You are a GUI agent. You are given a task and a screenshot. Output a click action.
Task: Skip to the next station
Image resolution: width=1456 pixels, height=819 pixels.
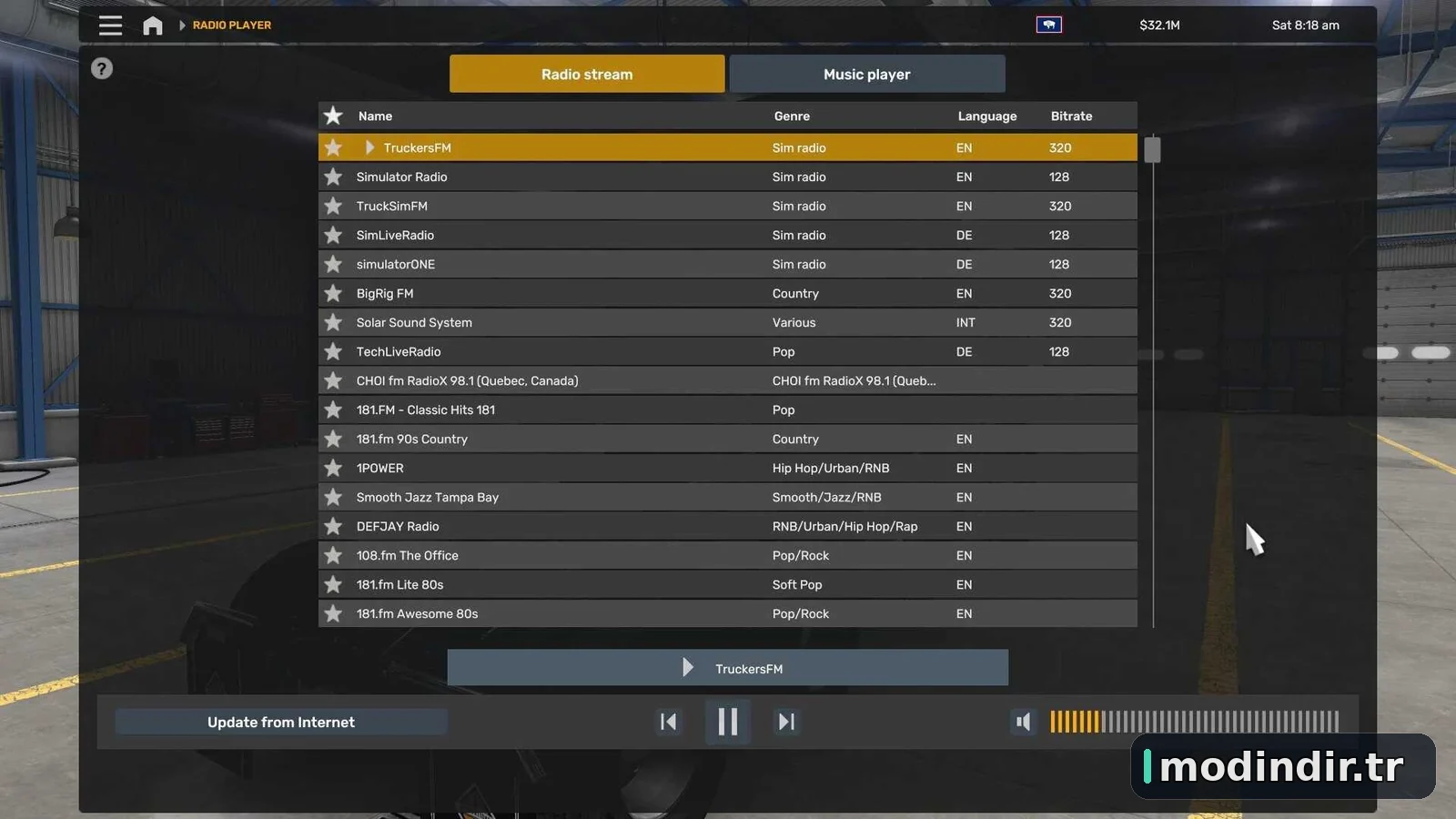pos(786,722)
